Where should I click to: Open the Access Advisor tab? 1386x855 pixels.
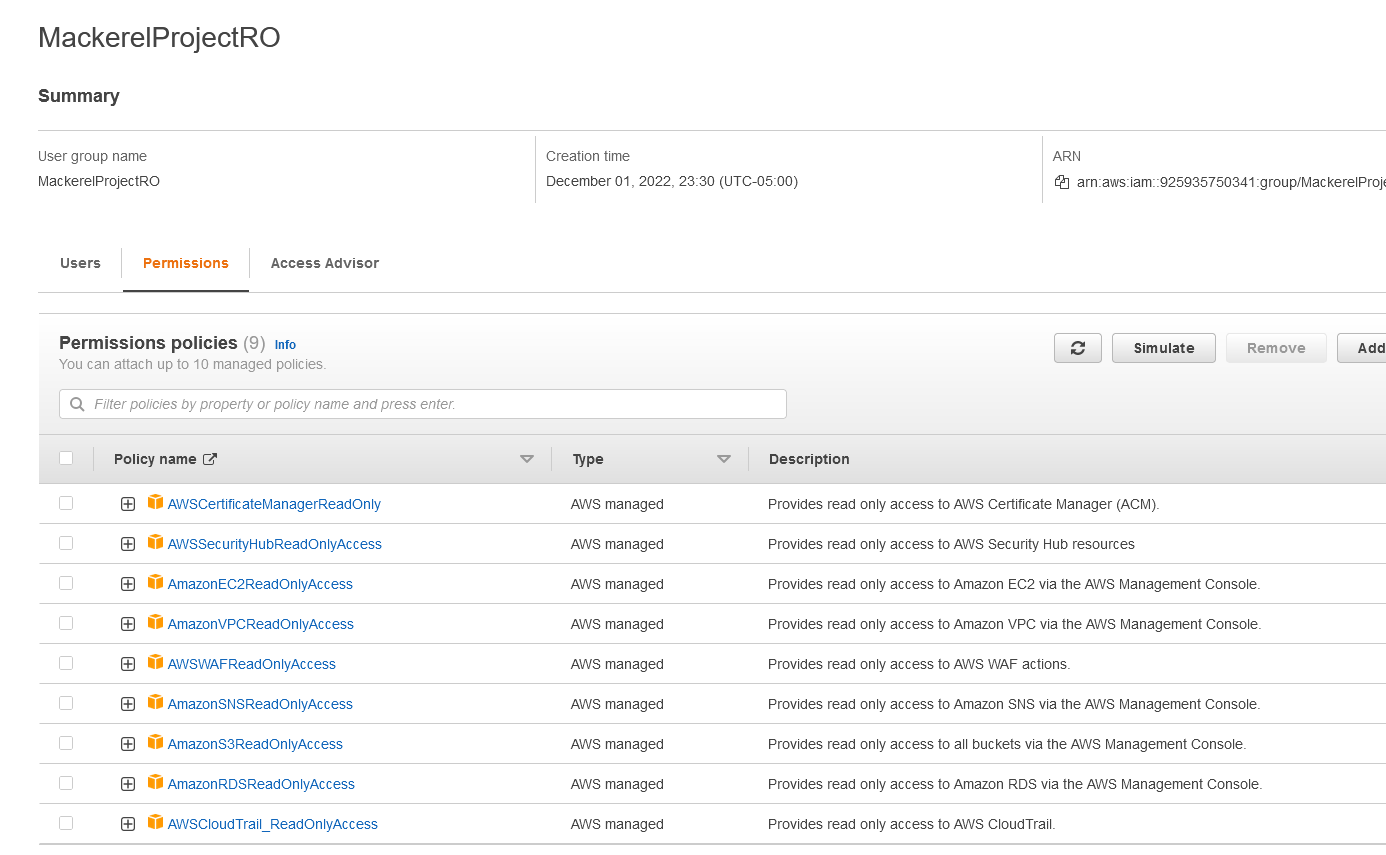[324, 263]
